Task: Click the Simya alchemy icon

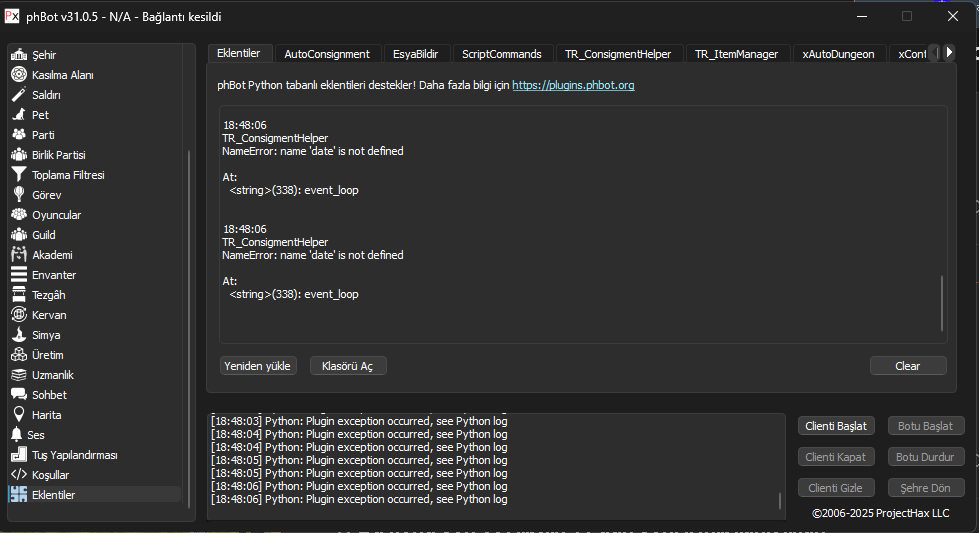Action: pos(18,335)
